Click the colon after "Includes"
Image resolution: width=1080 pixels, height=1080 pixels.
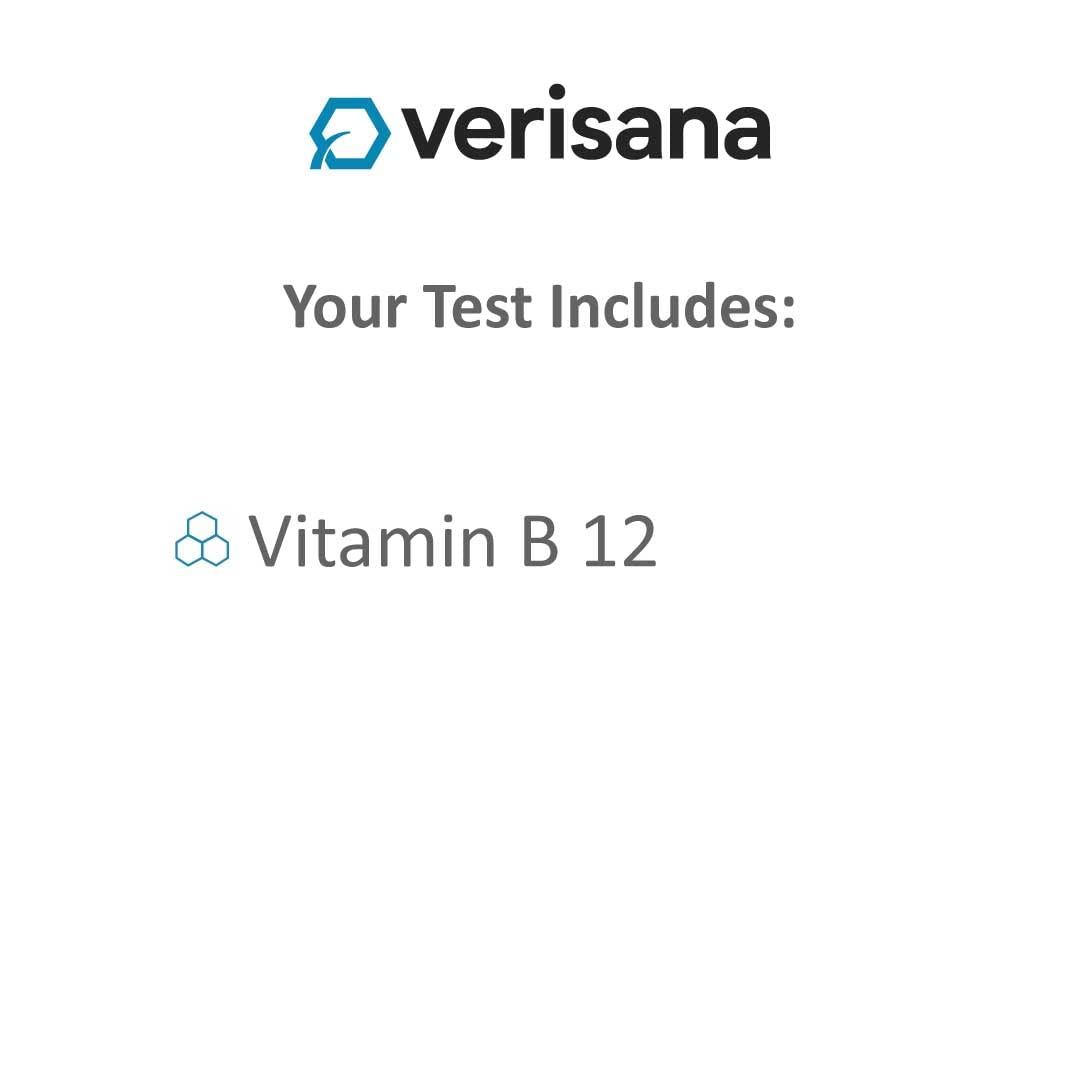789,311
